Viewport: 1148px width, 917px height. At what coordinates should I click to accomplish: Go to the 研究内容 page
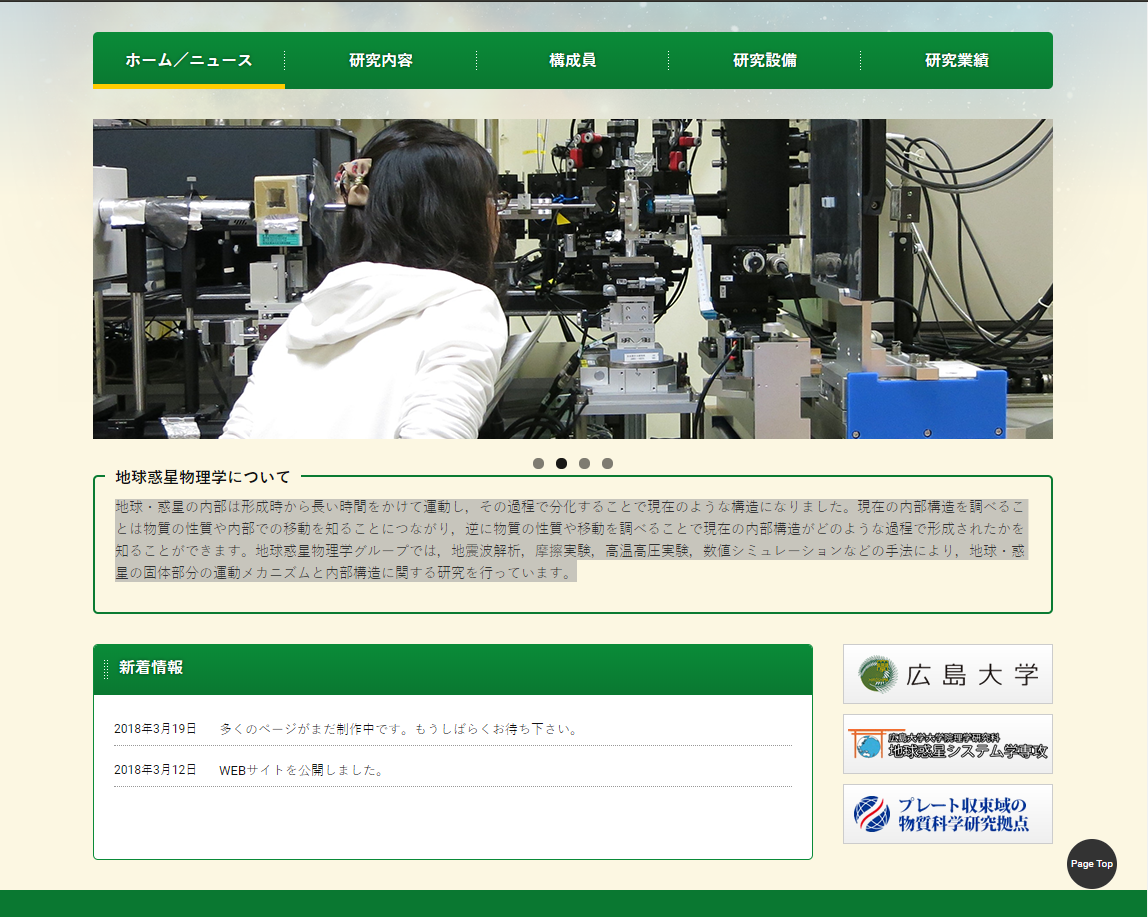point(381,60)
